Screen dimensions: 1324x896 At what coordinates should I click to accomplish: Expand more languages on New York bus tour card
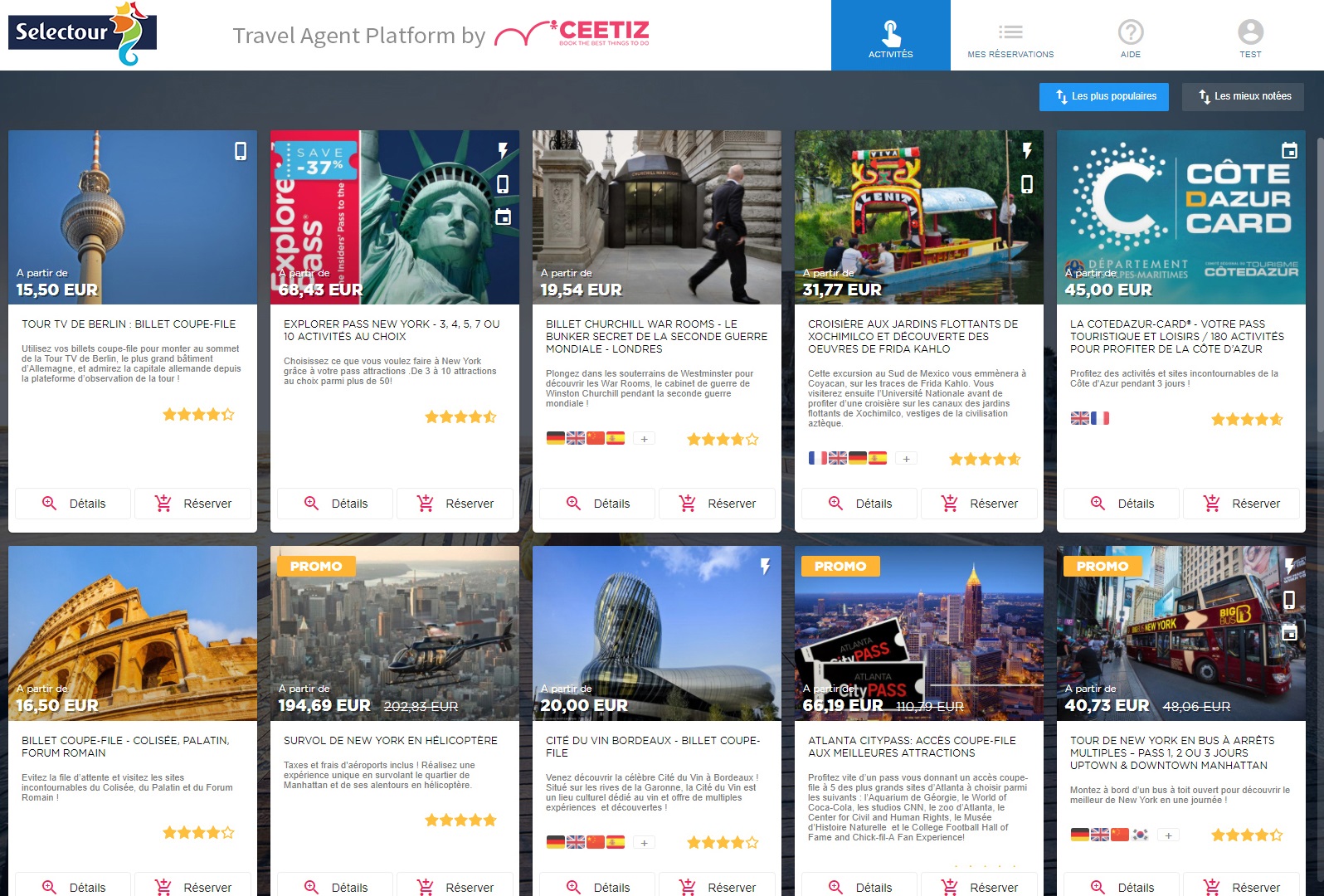[x=1168, y=835]
